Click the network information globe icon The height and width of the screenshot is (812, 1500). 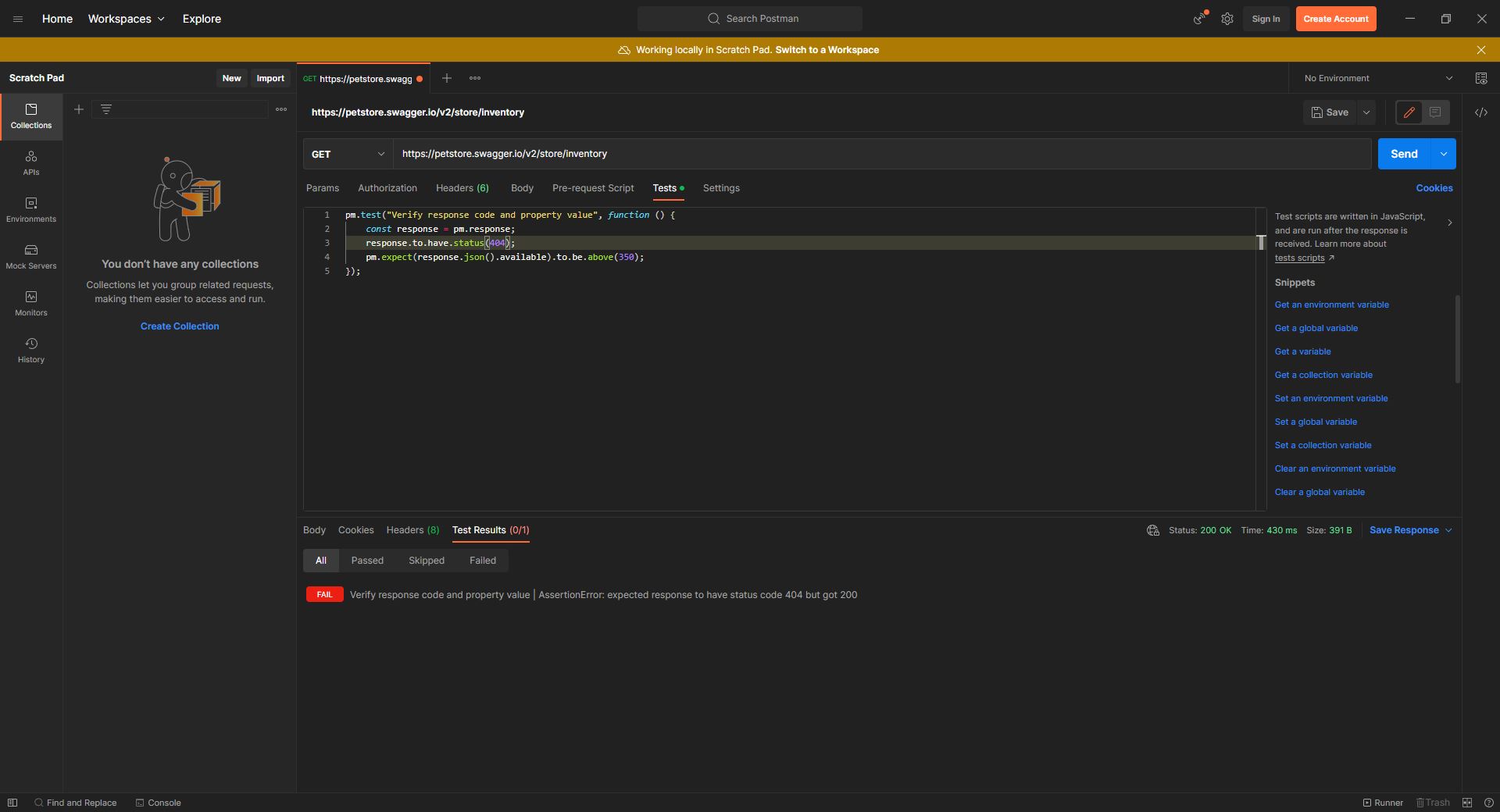tap(1153, 530)
